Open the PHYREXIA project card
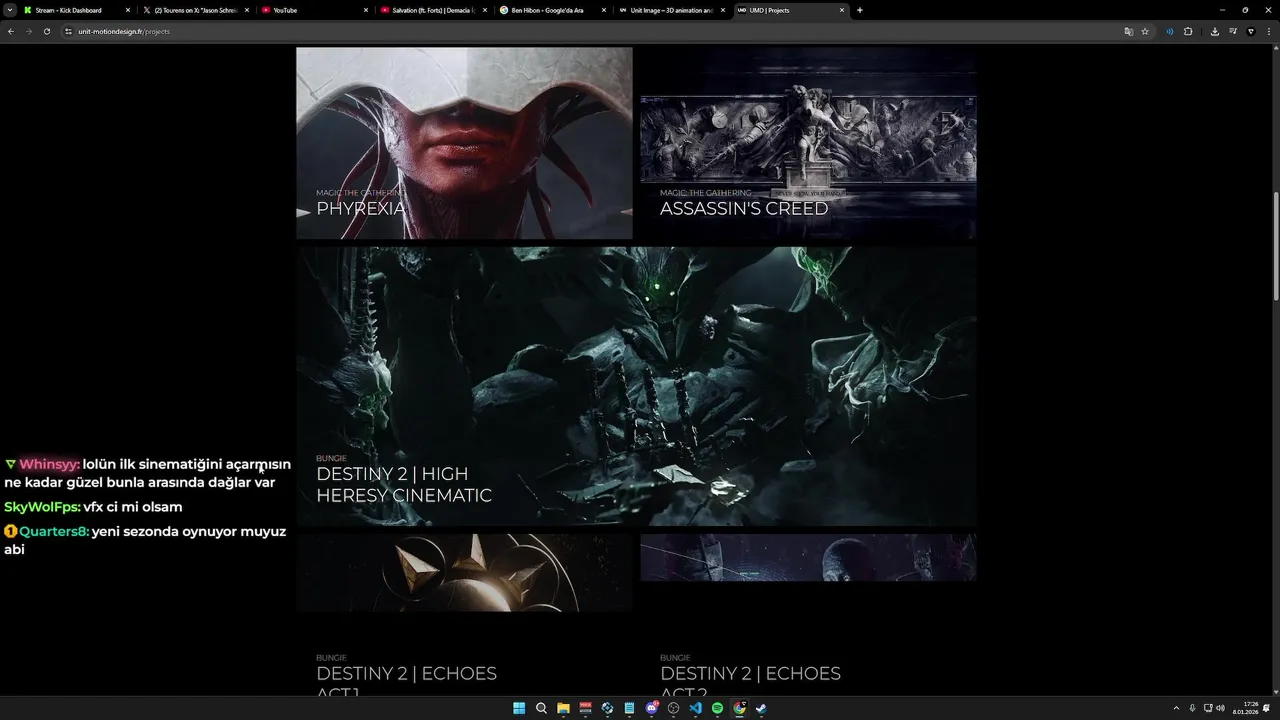Viewport: 1280px width, 720px height. point(464,143)
